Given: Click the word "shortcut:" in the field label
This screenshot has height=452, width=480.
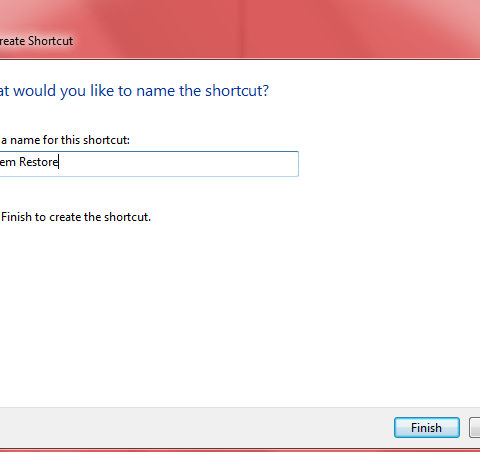Looking at the screenshot, I should pyautogui.click(x=106, y=140).
